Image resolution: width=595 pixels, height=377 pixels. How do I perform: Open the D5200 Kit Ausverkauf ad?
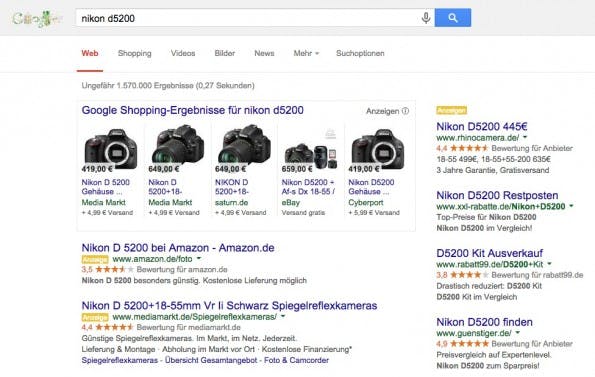[x=490, y=253]
